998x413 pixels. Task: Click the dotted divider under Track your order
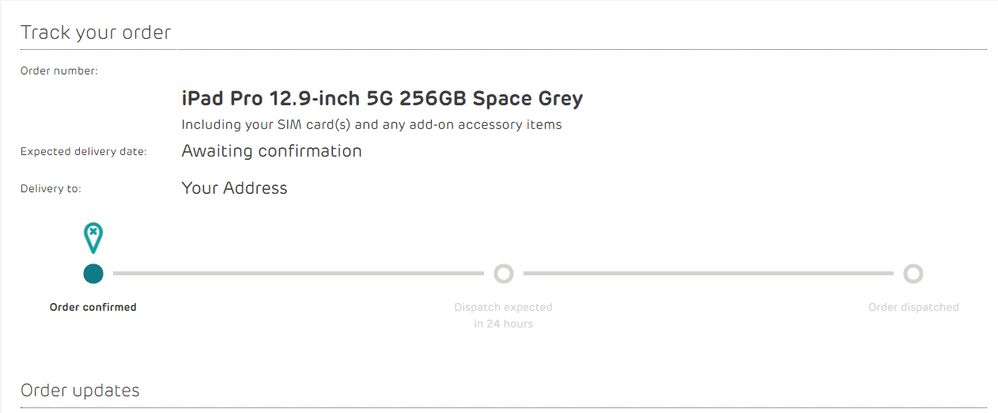click(503, 49)
